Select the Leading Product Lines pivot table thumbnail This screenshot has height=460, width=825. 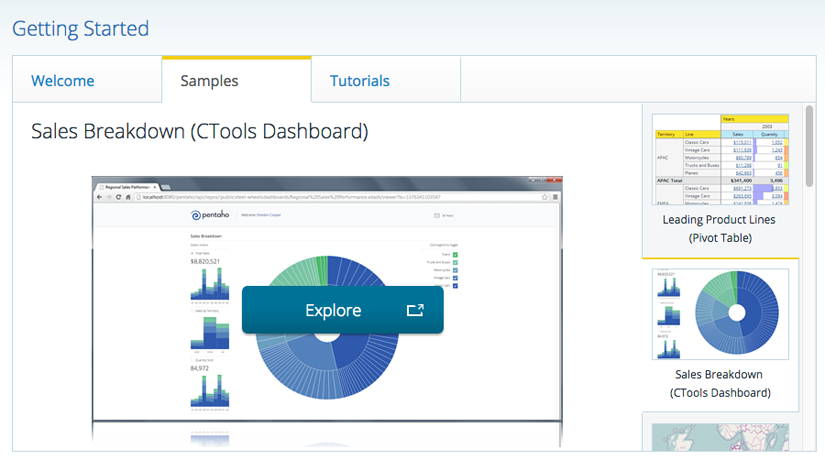pyautogui.click(x=720, y=159)
